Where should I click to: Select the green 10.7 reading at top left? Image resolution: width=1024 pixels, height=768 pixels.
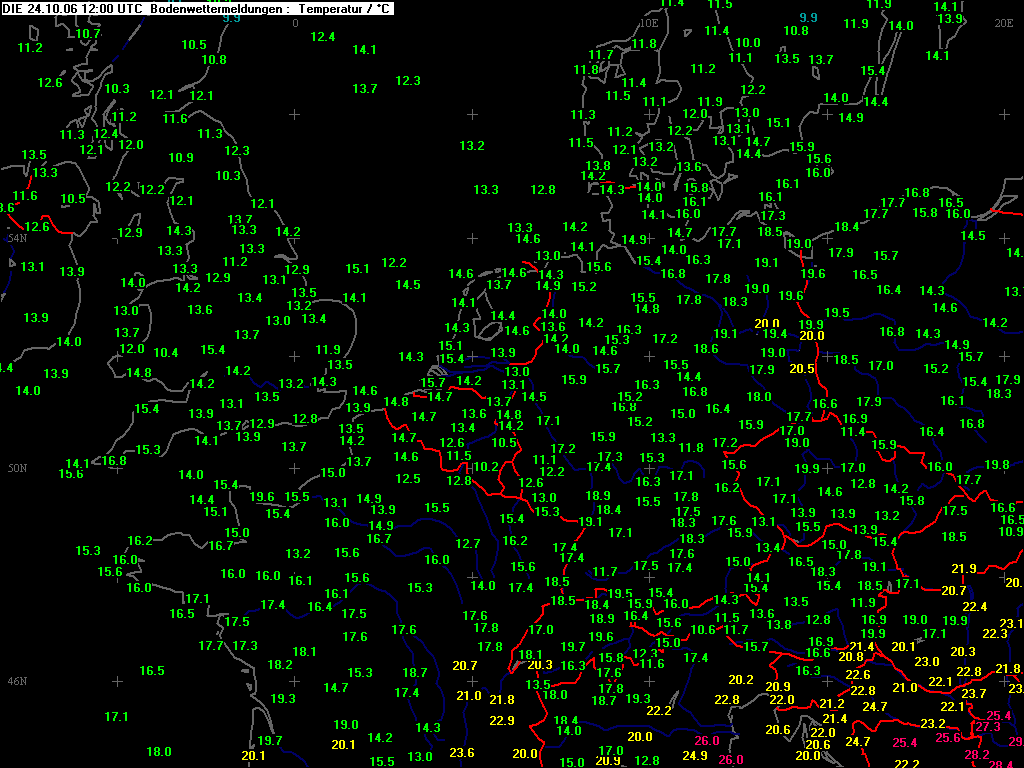(x=88, y=33)
